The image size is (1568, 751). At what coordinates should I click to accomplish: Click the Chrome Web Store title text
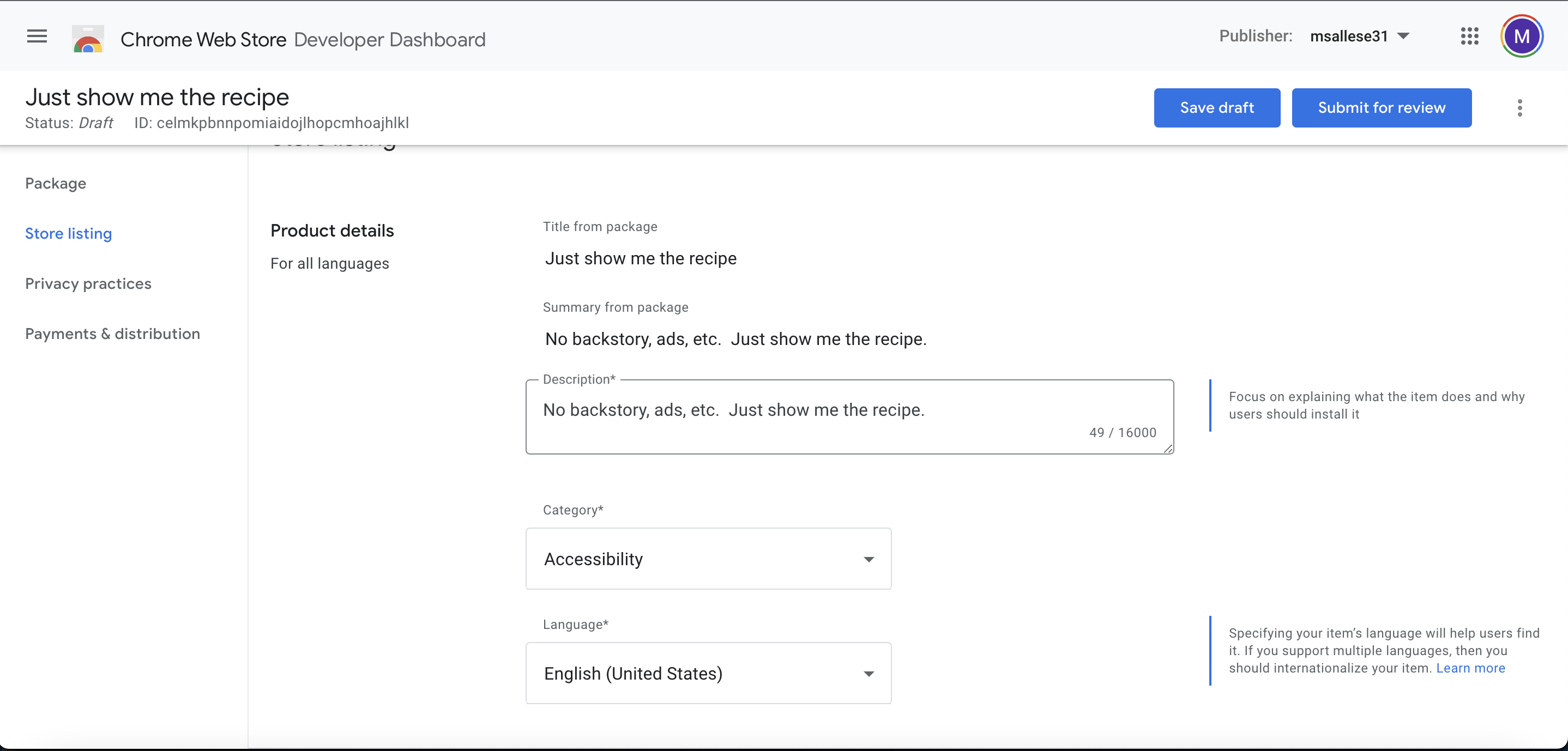coord(203,40)
